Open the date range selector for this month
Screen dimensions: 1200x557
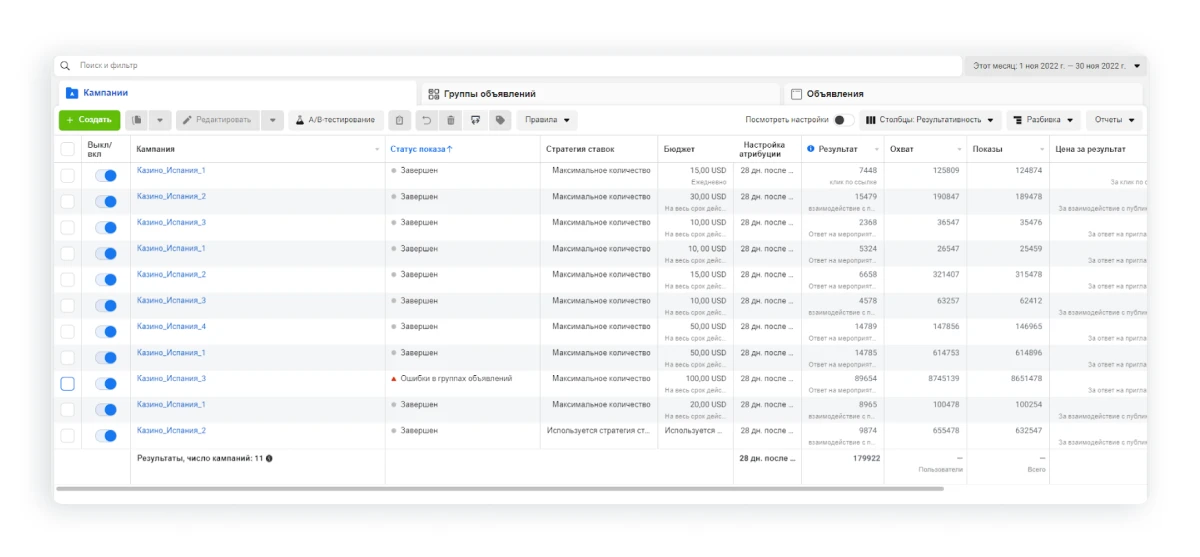[1056, 66]
